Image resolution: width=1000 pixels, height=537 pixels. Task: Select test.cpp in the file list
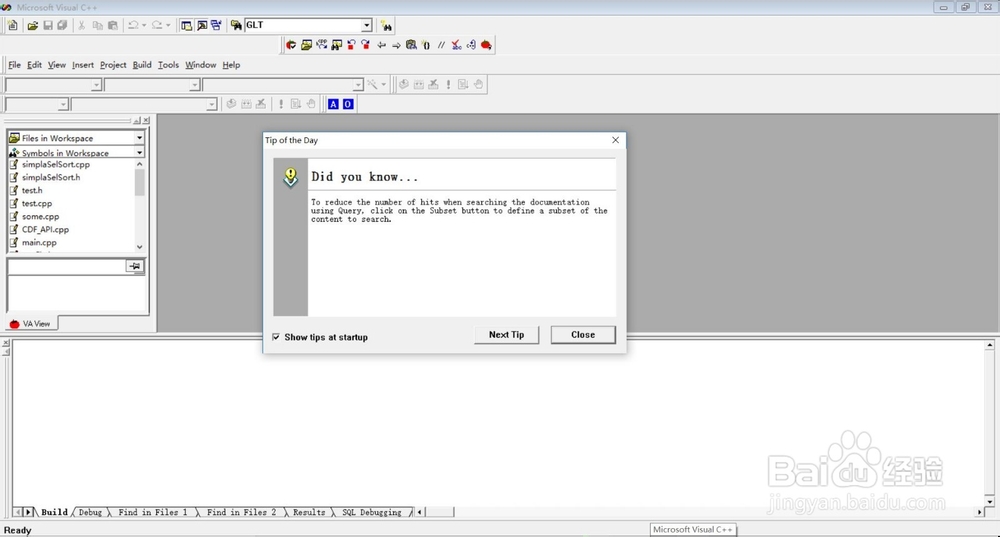tap(37, 203)
